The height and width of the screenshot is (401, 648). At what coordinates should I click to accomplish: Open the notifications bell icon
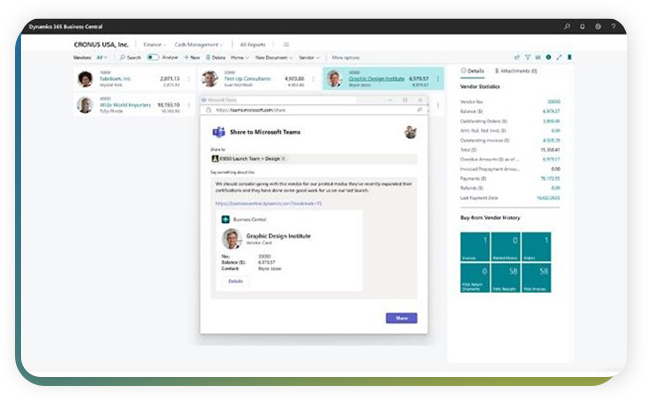coord(583,26)
